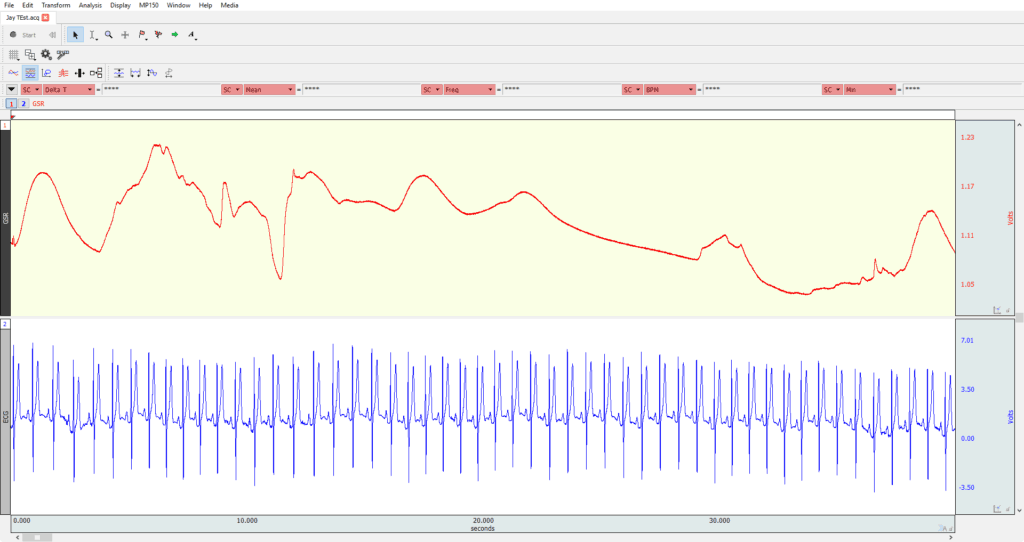Viewport: 1024px width, 542px height.
Task: Click the rewind arrow icon beside Start
Action: point(52,35)
